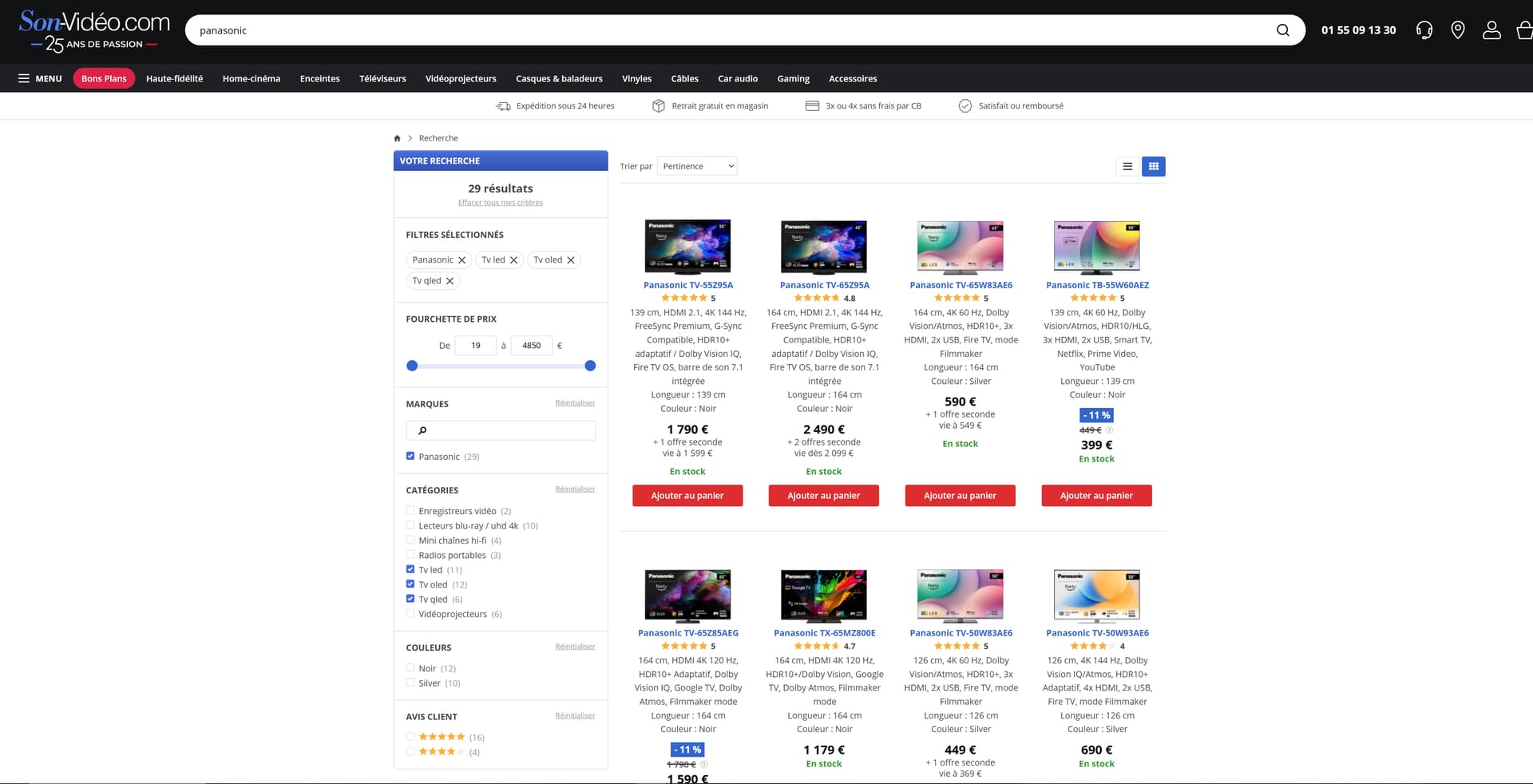1533x784 pixels.
Task: Add Panasonic TV-65W83AE6 to cart
Action: 961,496
